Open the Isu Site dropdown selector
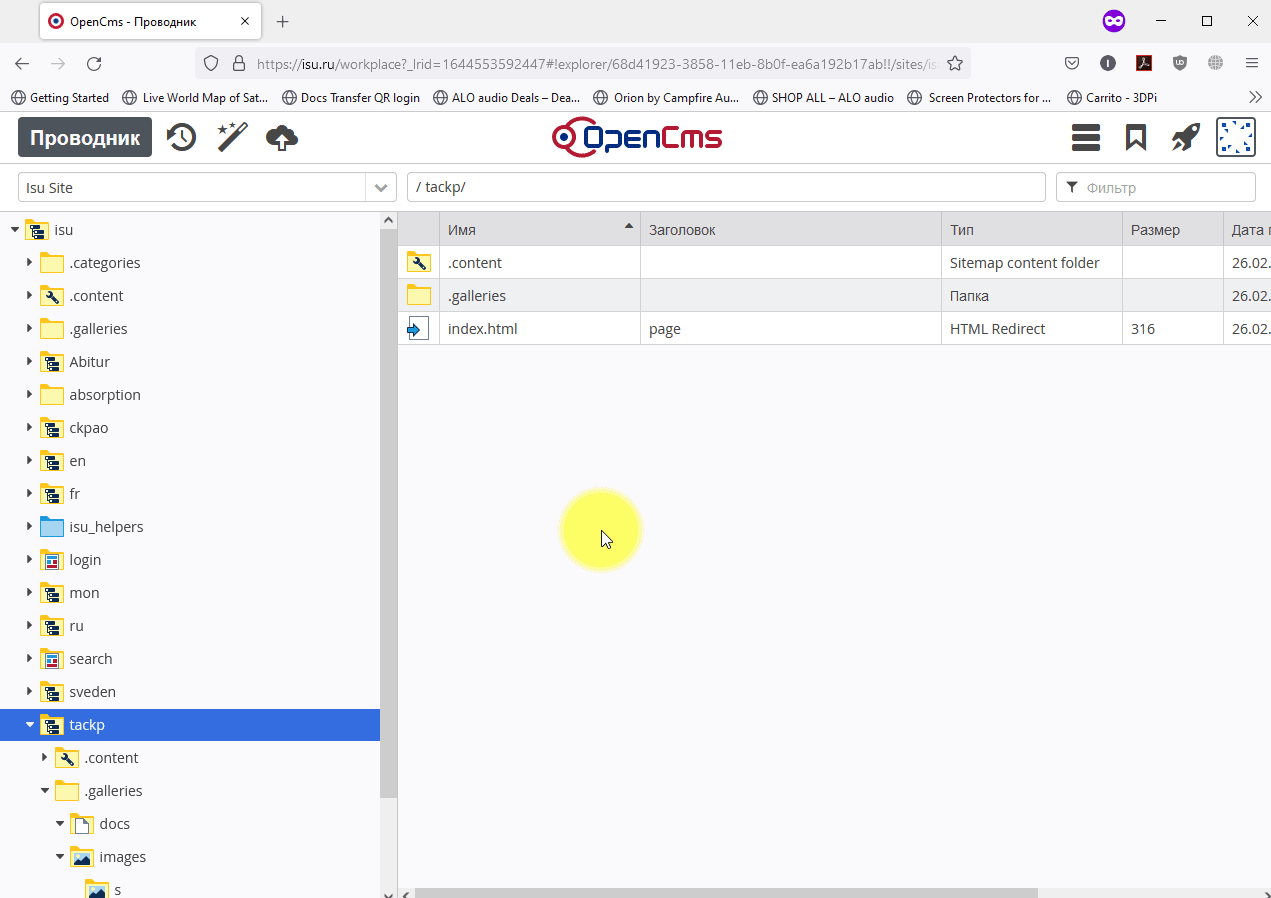This screenshot has height=898, width=1271. (x=380, y=186)
